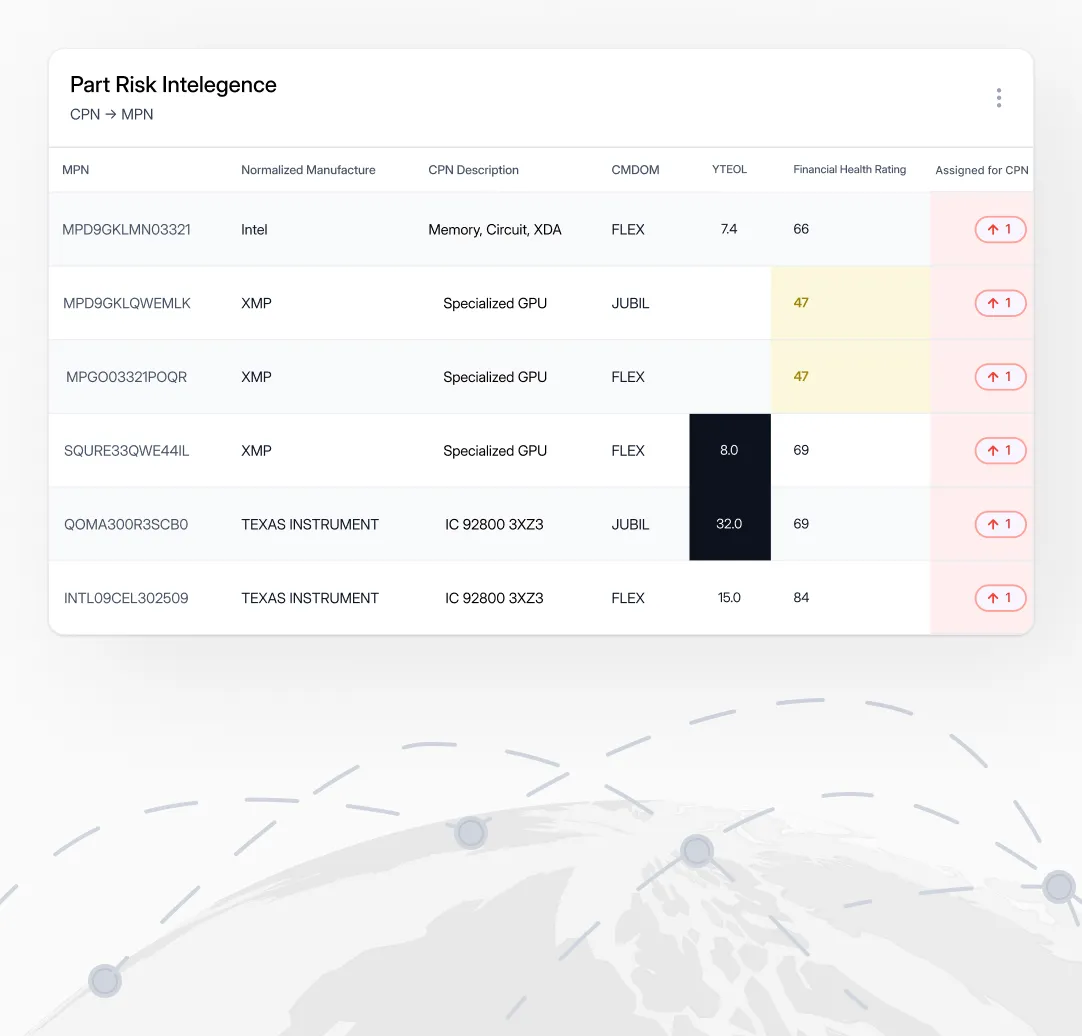This screenshot has width=1082, height=1036.
Task: Click the YTEOL column header
Action: [729, 169]
